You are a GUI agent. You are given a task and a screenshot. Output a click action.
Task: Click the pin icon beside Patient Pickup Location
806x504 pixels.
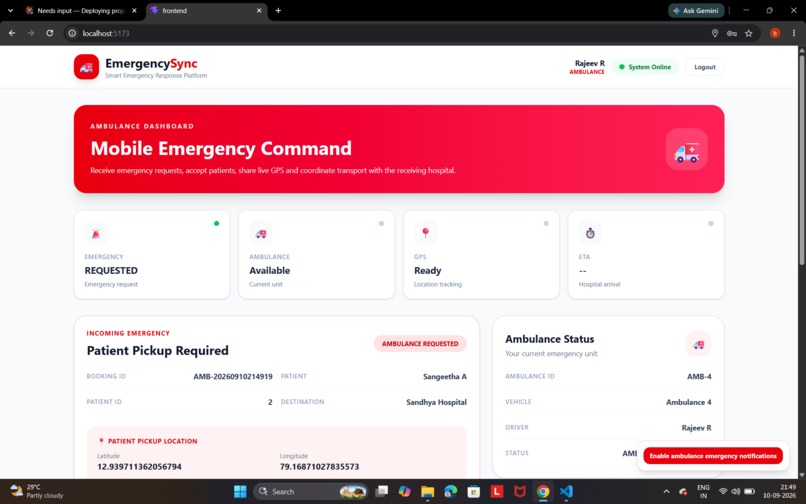click(101, 441)
